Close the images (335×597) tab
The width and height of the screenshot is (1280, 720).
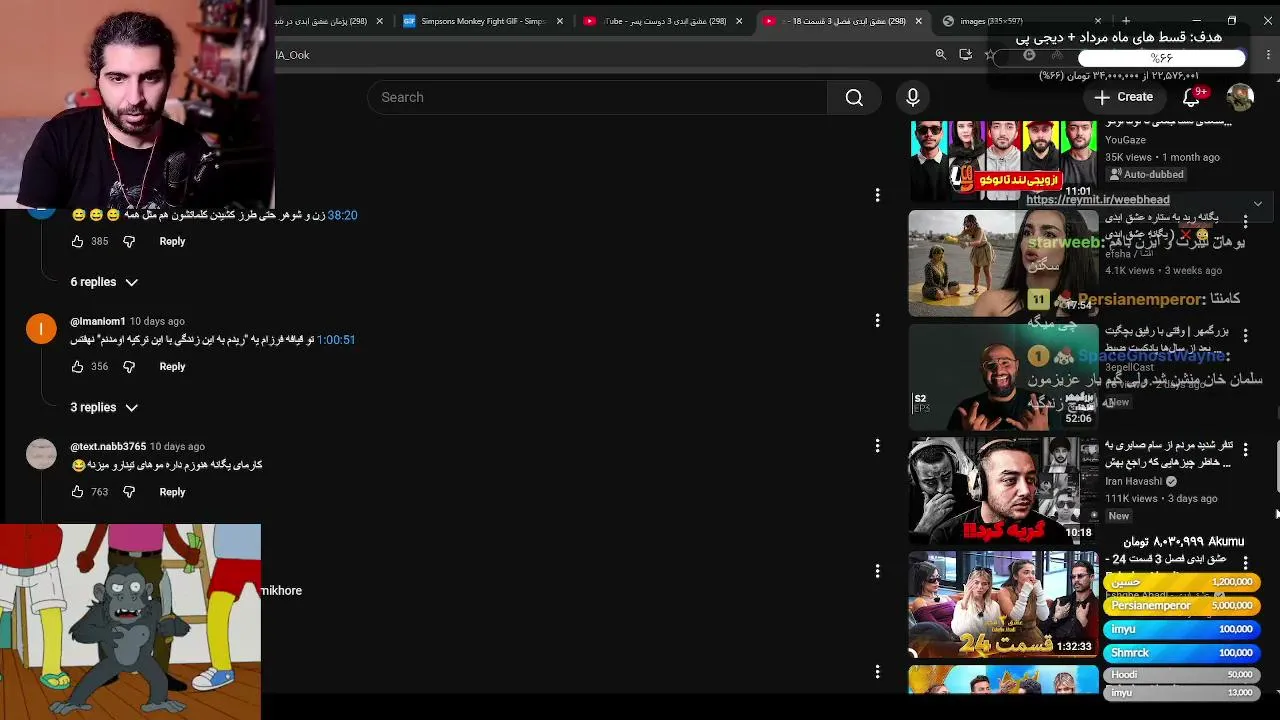1098,21
